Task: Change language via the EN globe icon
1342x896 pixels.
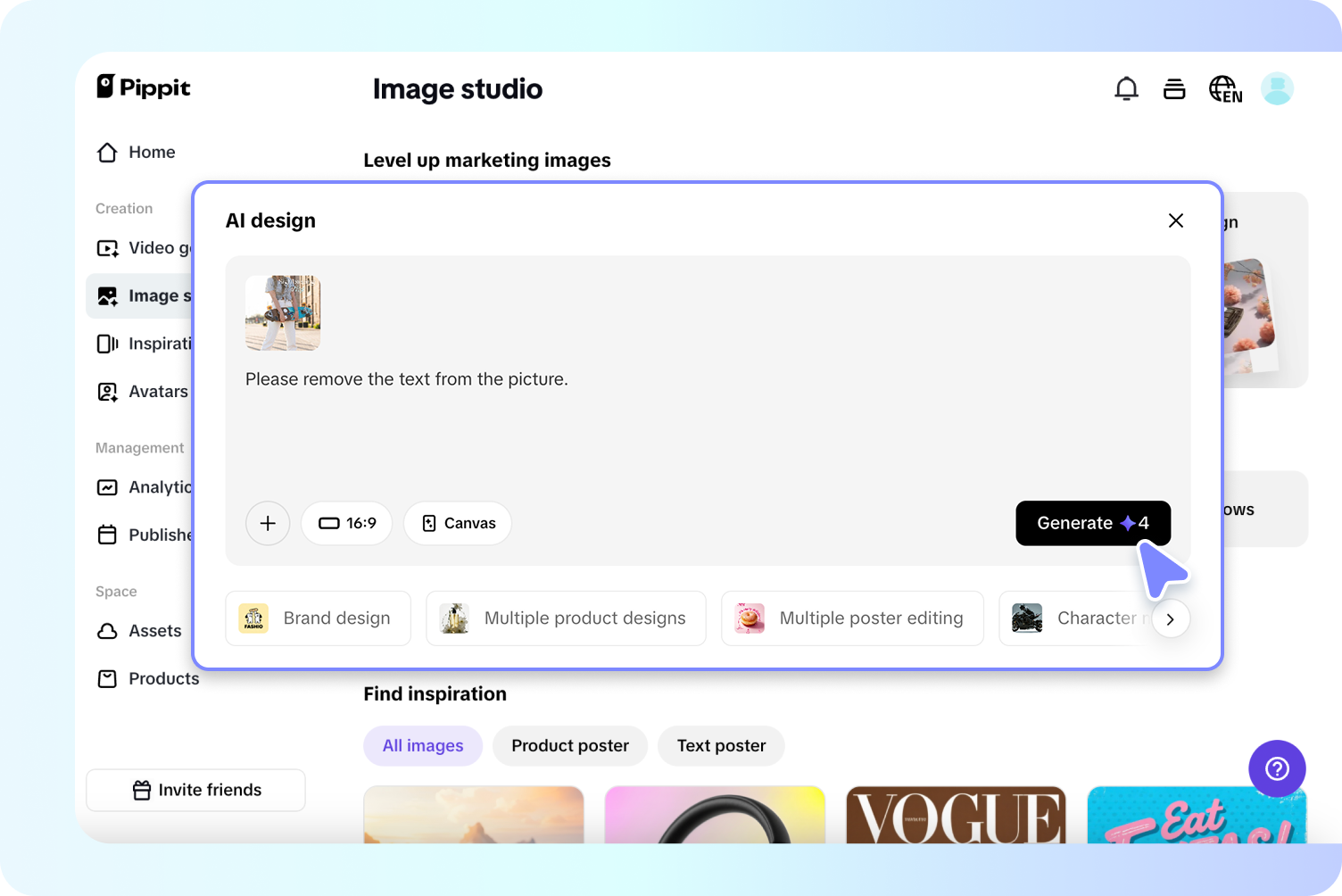Action: [1224, 88]
